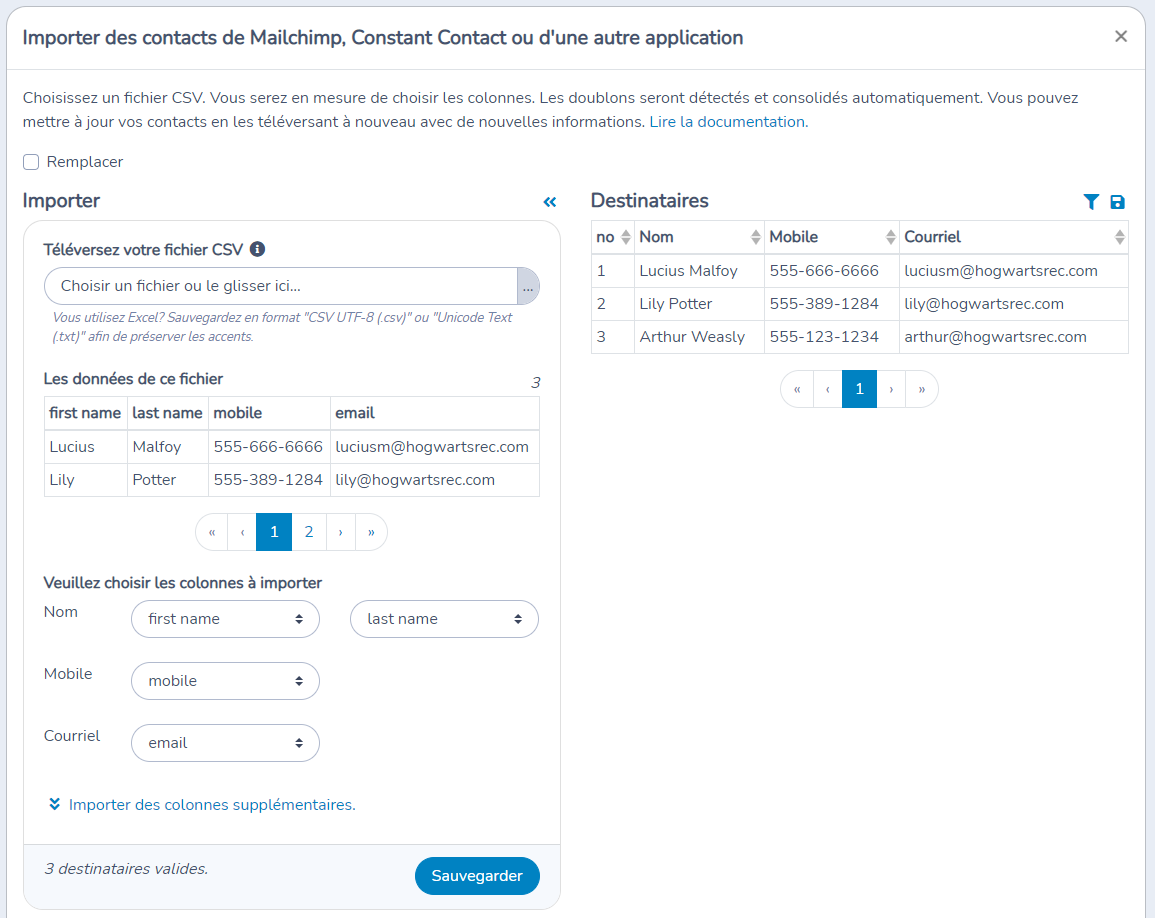Open the last name column dropdown
This screenshot has width=1155, height=918.
pyautogui.click(x=444, y=619)
